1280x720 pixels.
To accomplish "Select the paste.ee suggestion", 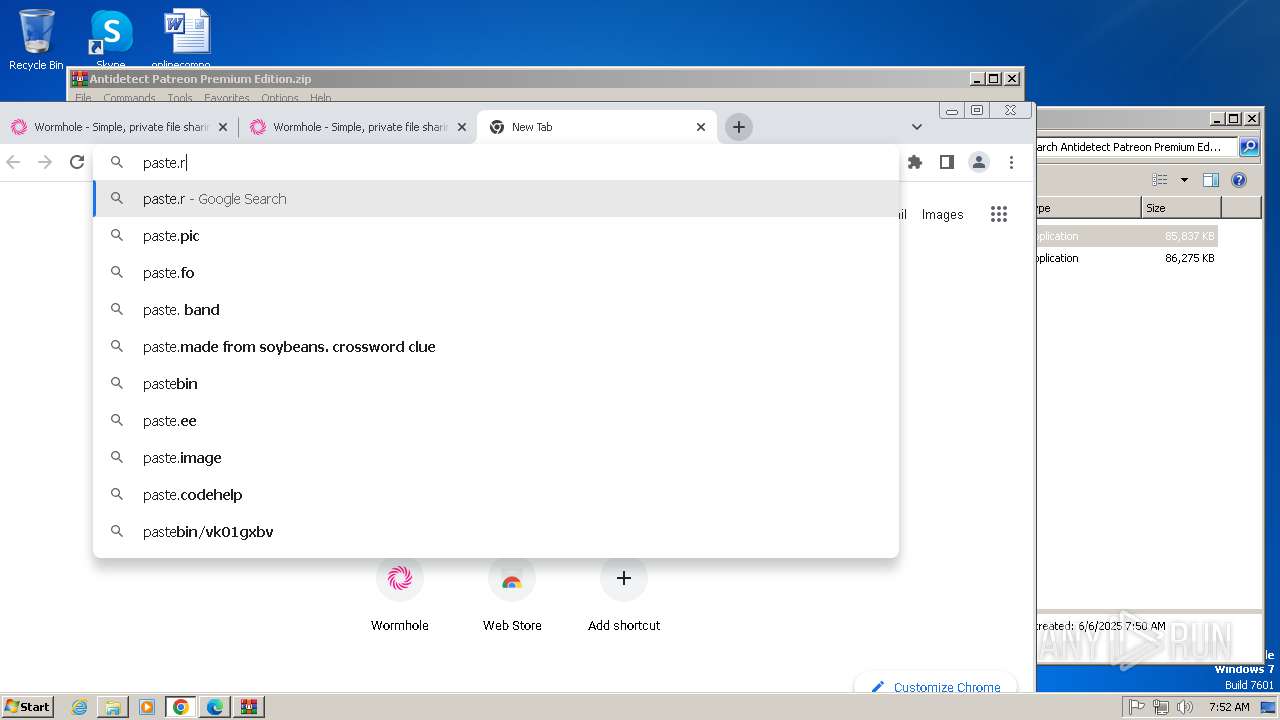I will click(x=495, y=421).
